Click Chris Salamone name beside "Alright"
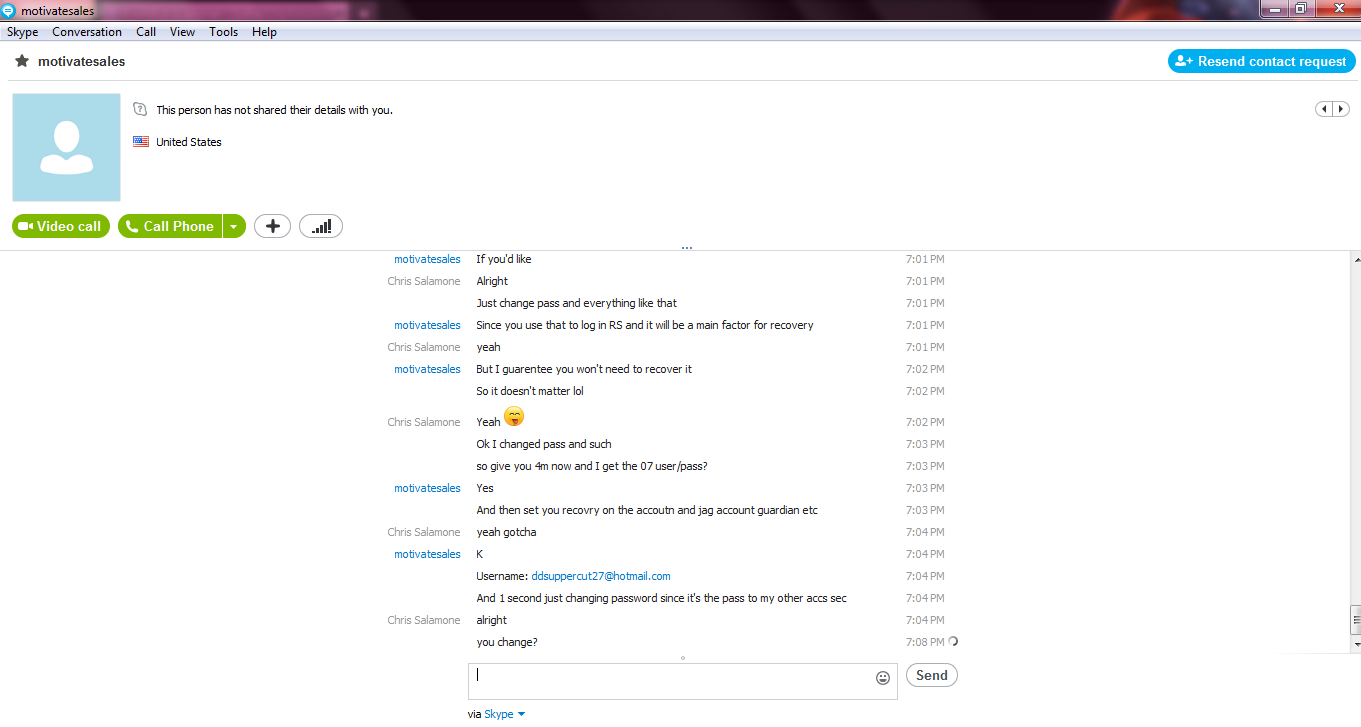Viewport: 1361px width, 727px height. tap(424, 281)
